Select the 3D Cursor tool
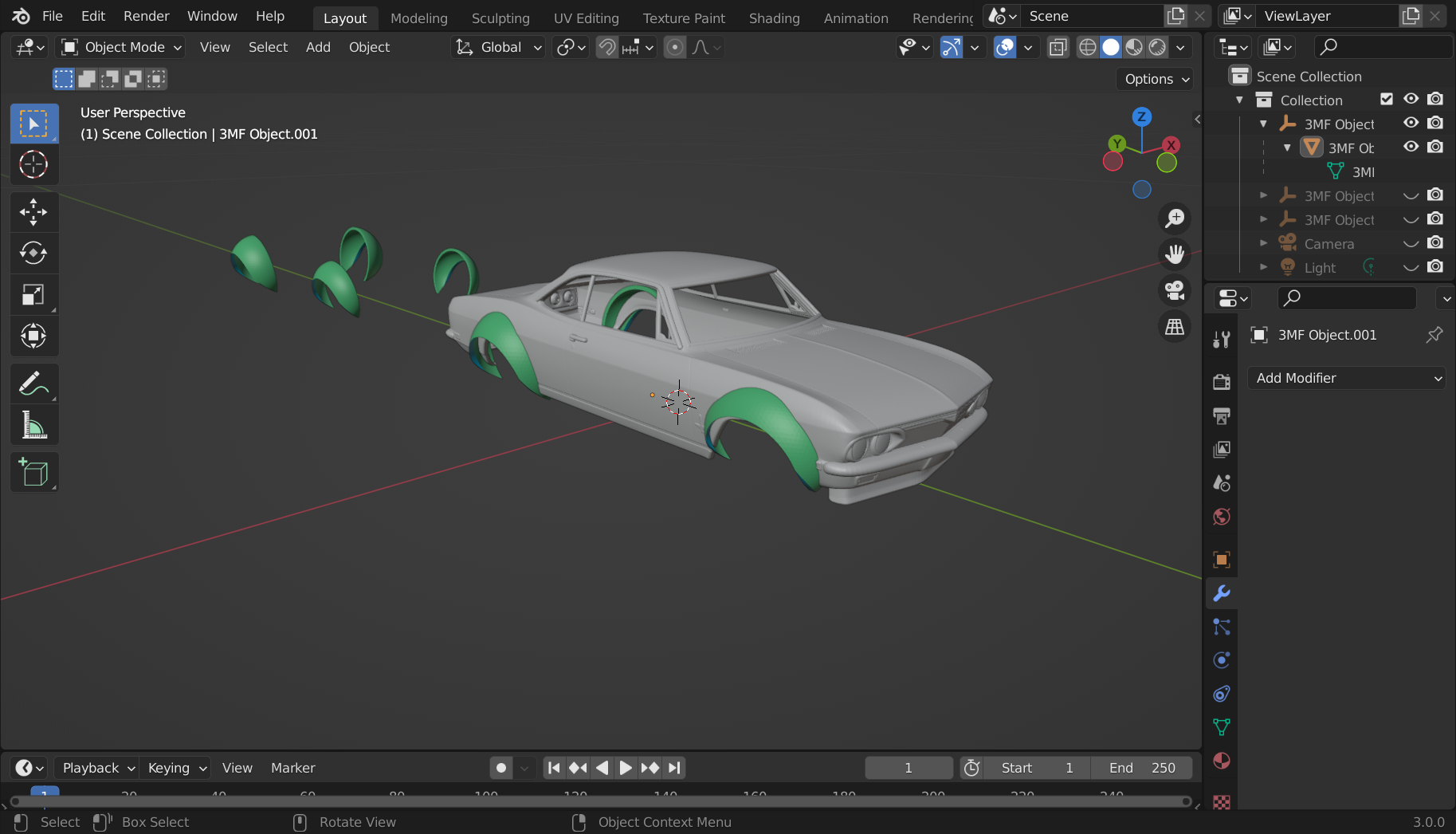This screenshot has width=1456, height=834. pos(33,164)
